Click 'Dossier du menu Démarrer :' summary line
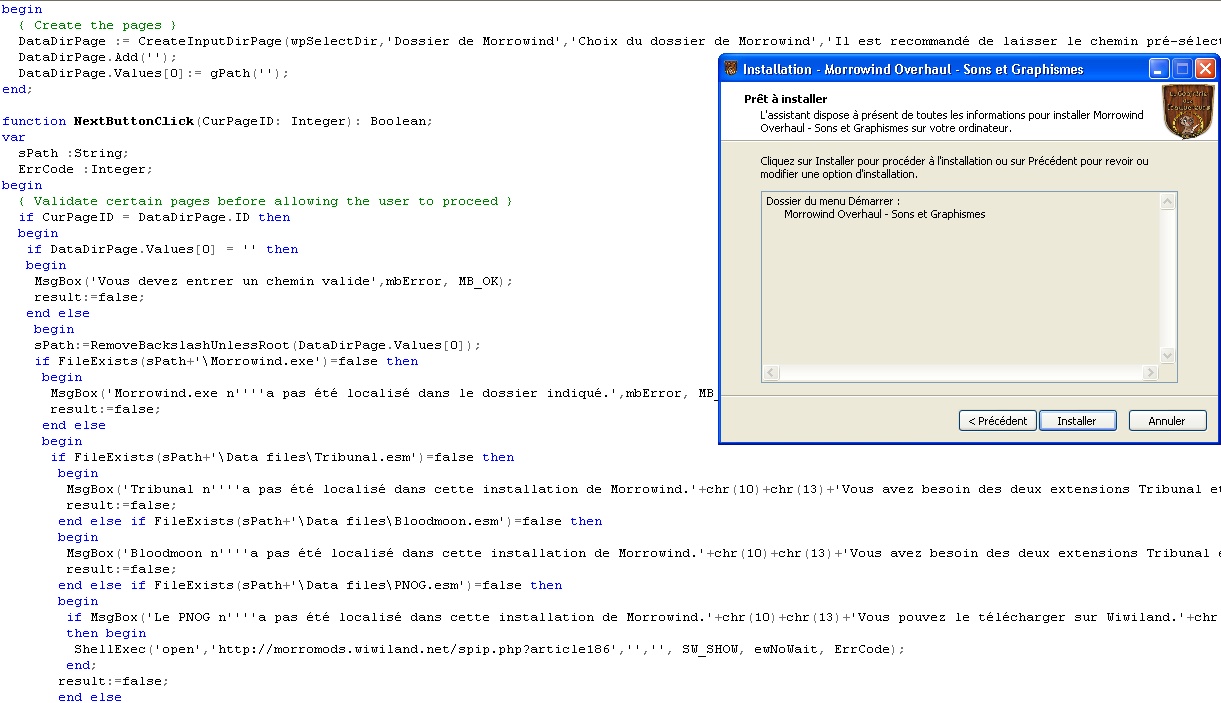 [x=832, y=201]
